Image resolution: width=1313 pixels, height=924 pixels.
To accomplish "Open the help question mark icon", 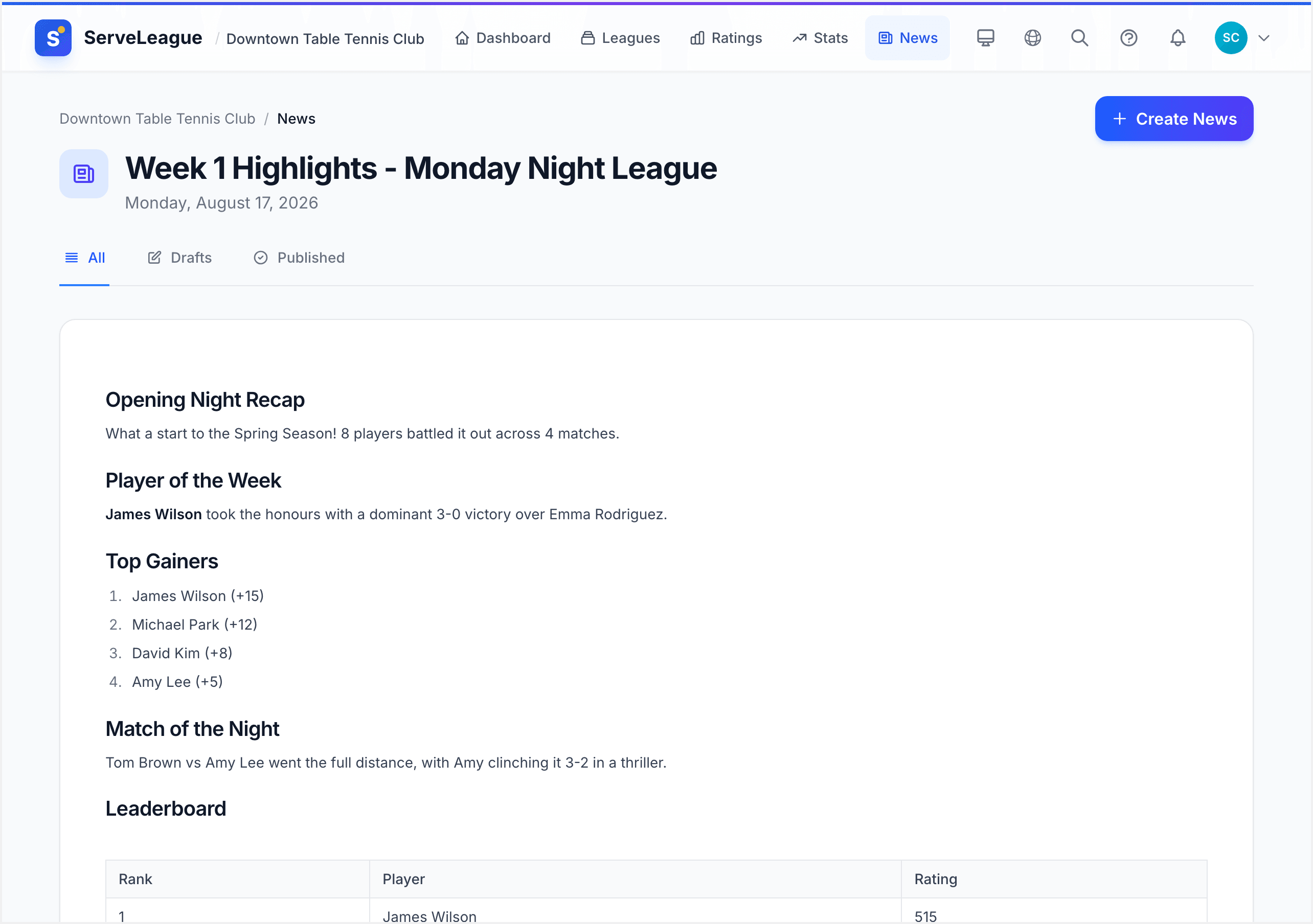I will coord(1128,38).
